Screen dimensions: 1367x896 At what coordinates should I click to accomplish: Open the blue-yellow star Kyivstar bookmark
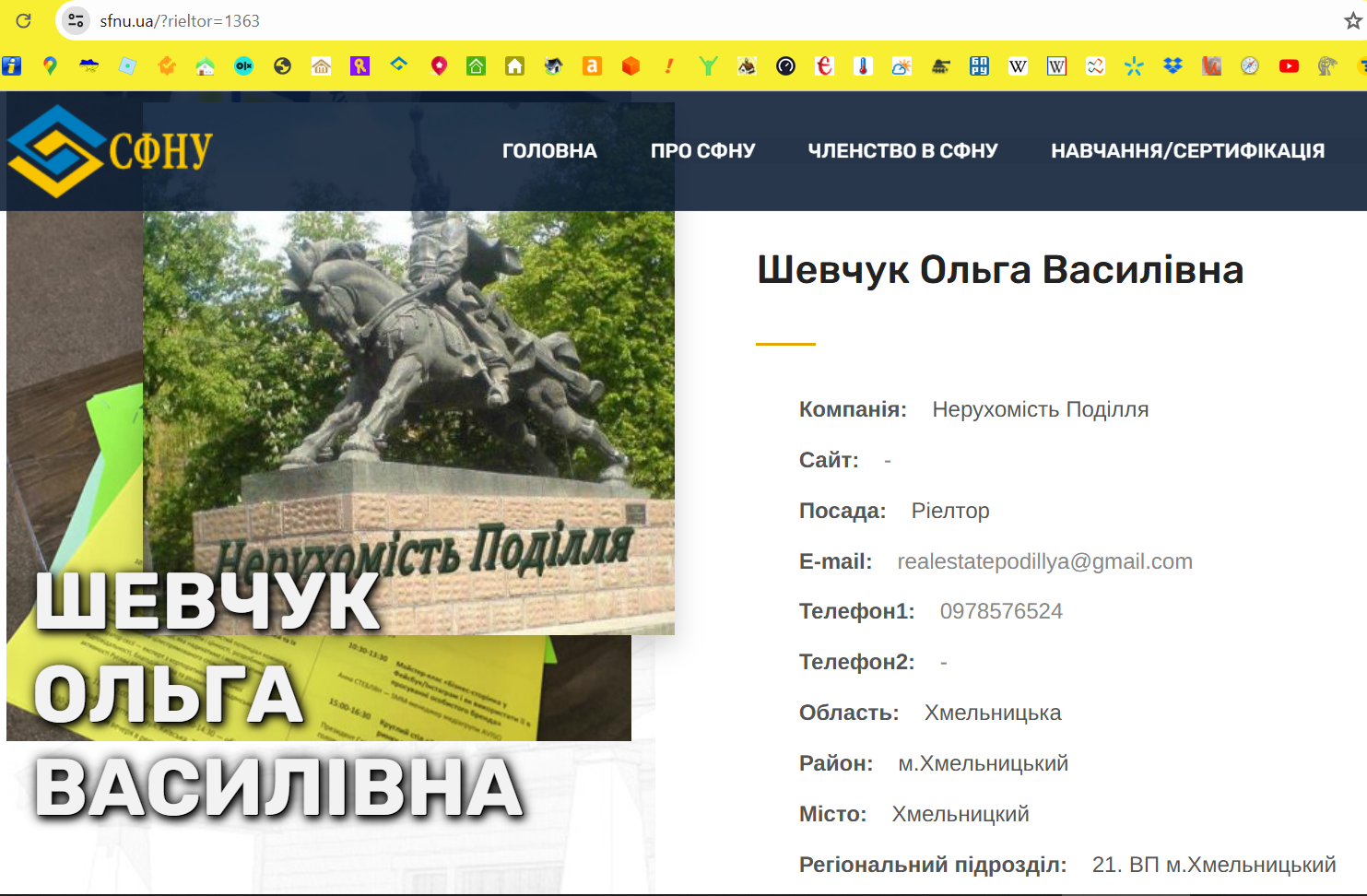(x=1135, y=65)
